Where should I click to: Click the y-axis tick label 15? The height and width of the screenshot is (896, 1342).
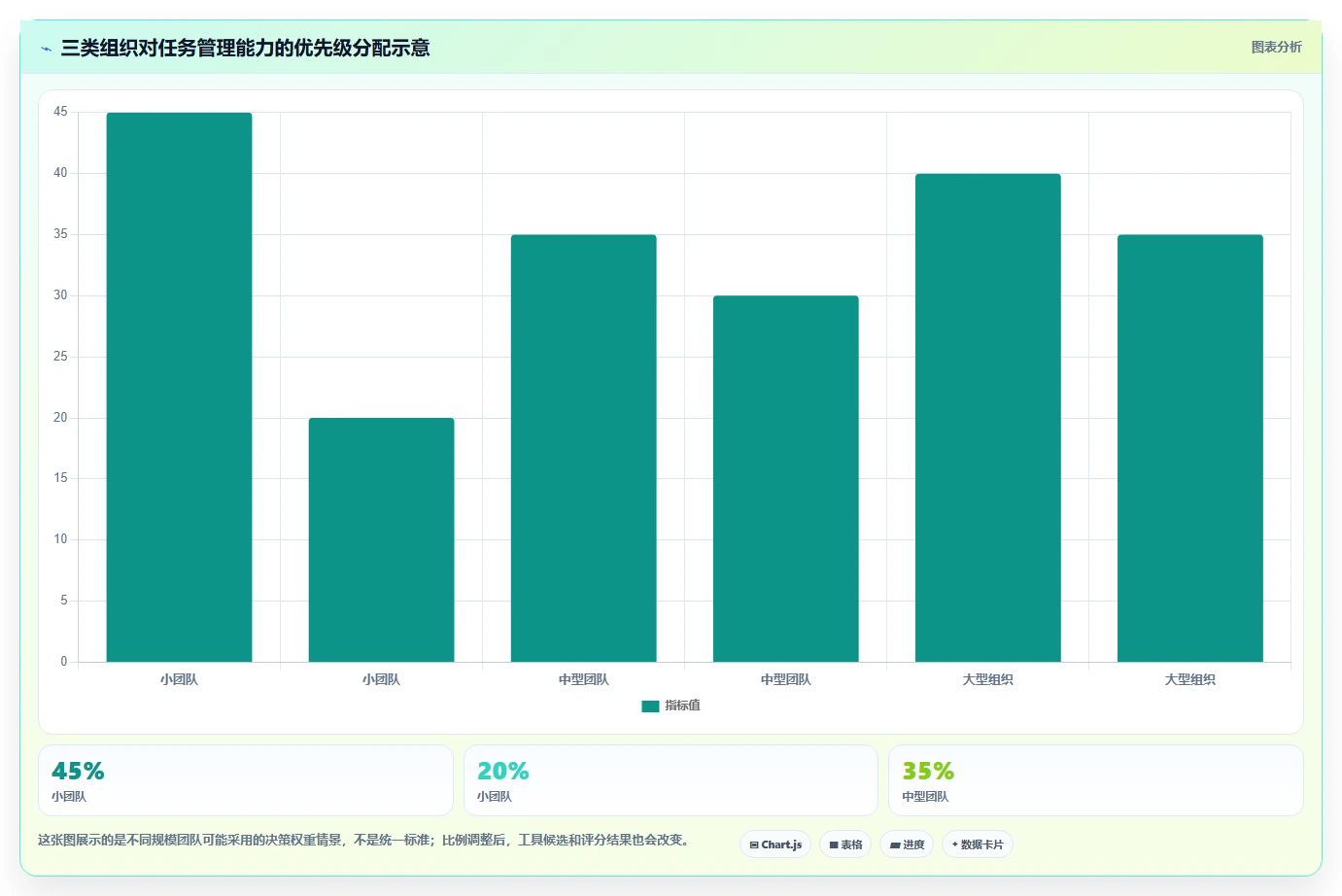60,478
